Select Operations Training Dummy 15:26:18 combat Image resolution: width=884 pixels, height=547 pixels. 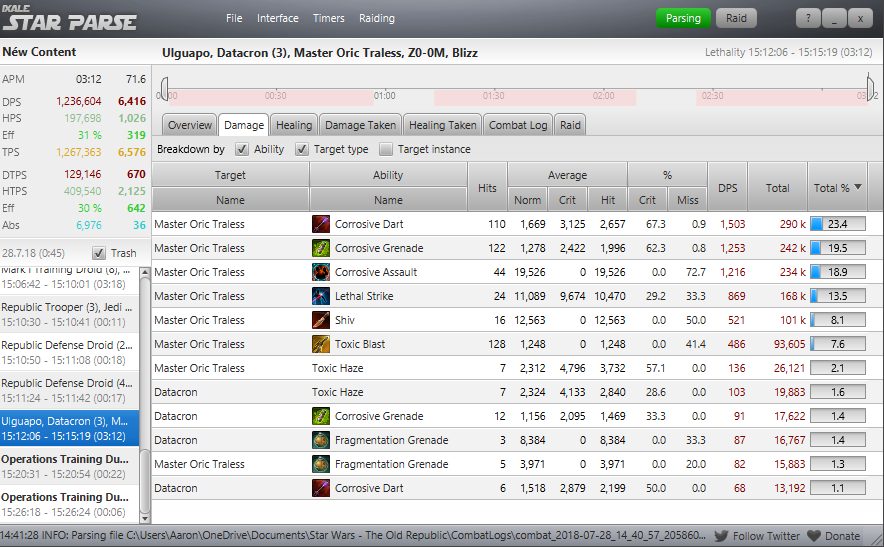coord(69,504)
